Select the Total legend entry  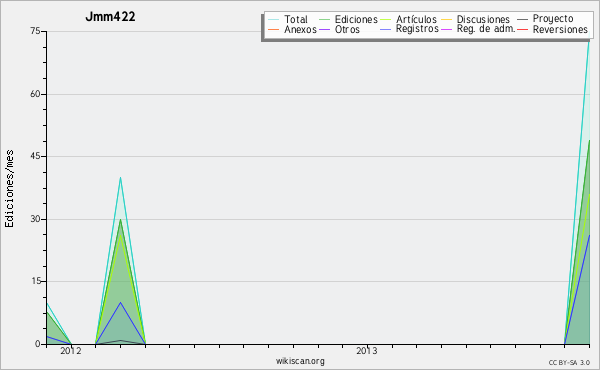(288, 19)
